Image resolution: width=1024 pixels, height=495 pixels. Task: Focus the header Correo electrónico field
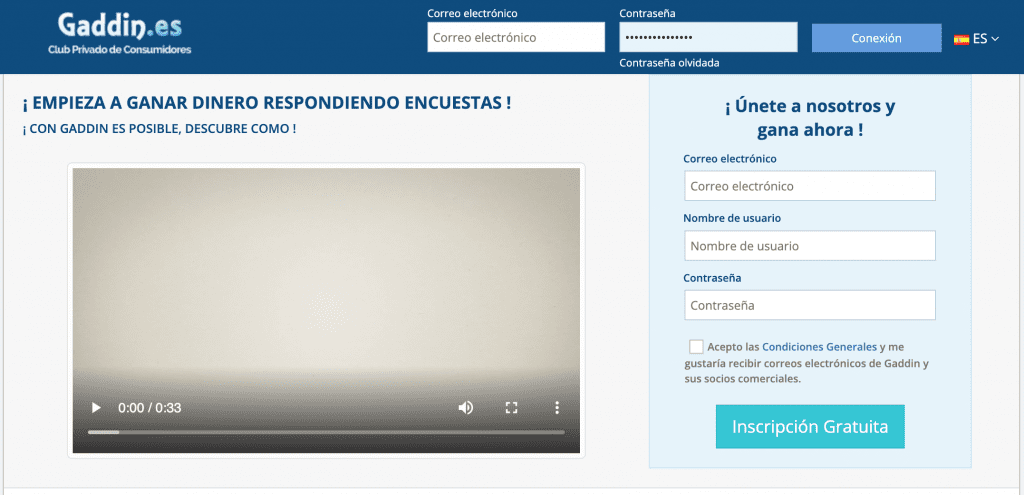coord(516,37)
